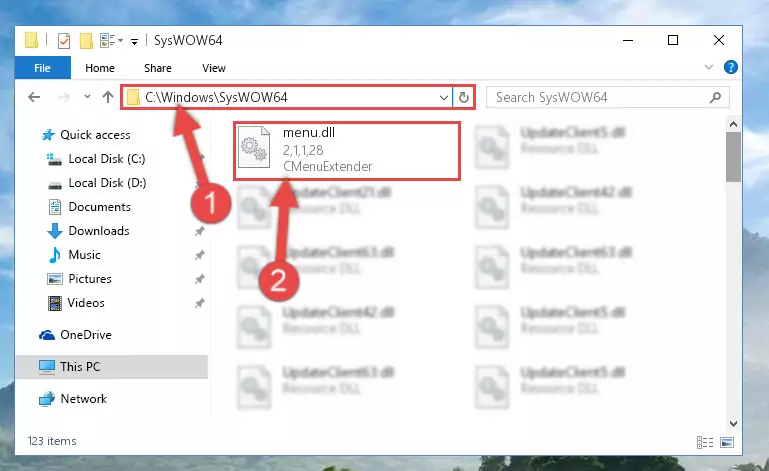Image resolution: width=769 pixels, height=471 pixels.
Task: Click the magnifier search icon
Action: click(x=716, y=98)
